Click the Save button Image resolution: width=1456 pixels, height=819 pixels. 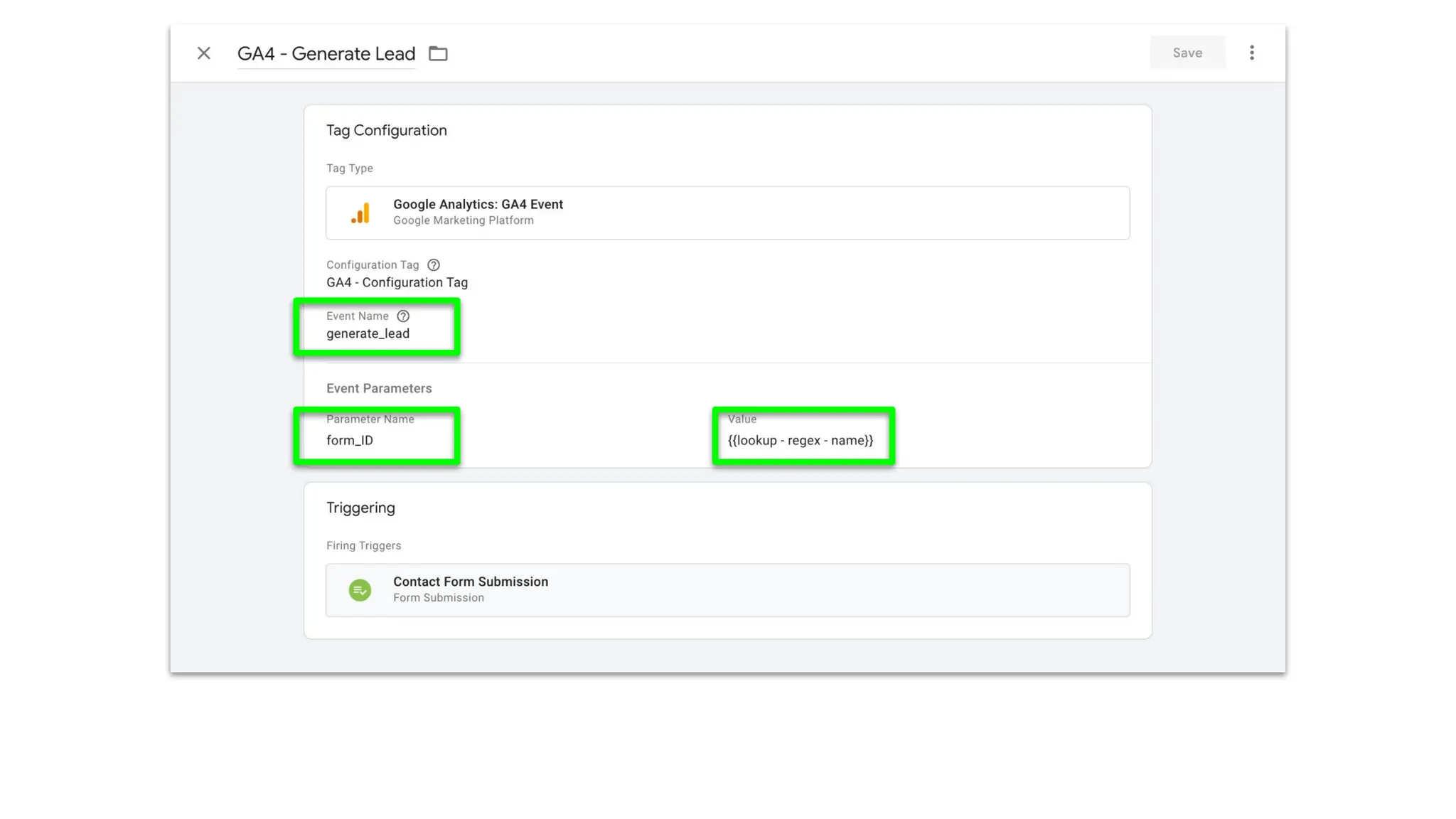[1187, 53]
